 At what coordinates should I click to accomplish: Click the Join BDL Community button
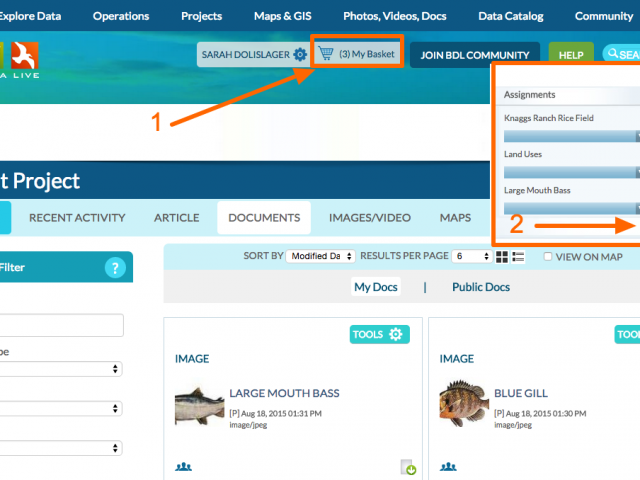click(475, 55)
